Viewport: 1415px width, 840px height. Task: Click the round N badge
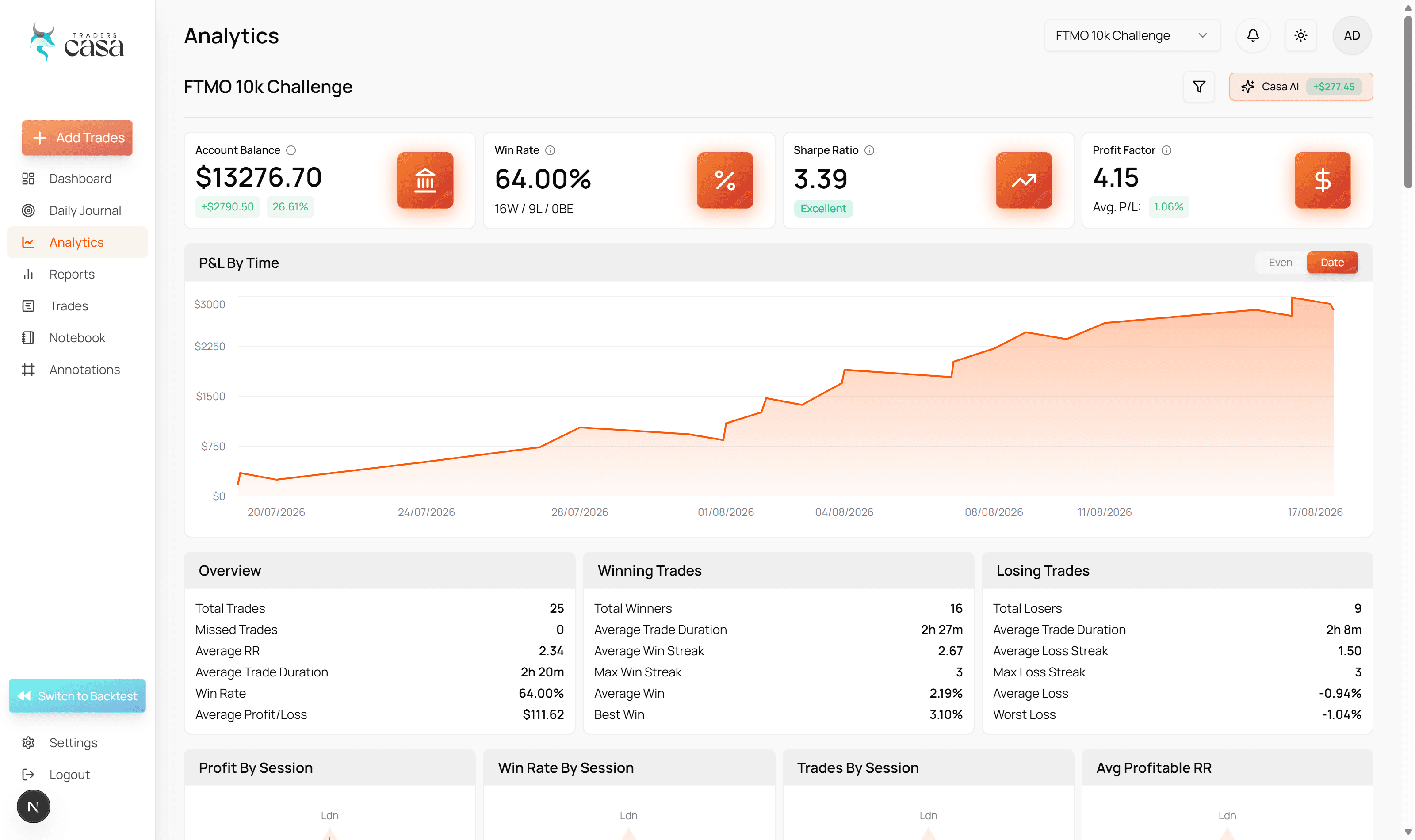pos(34,806)
